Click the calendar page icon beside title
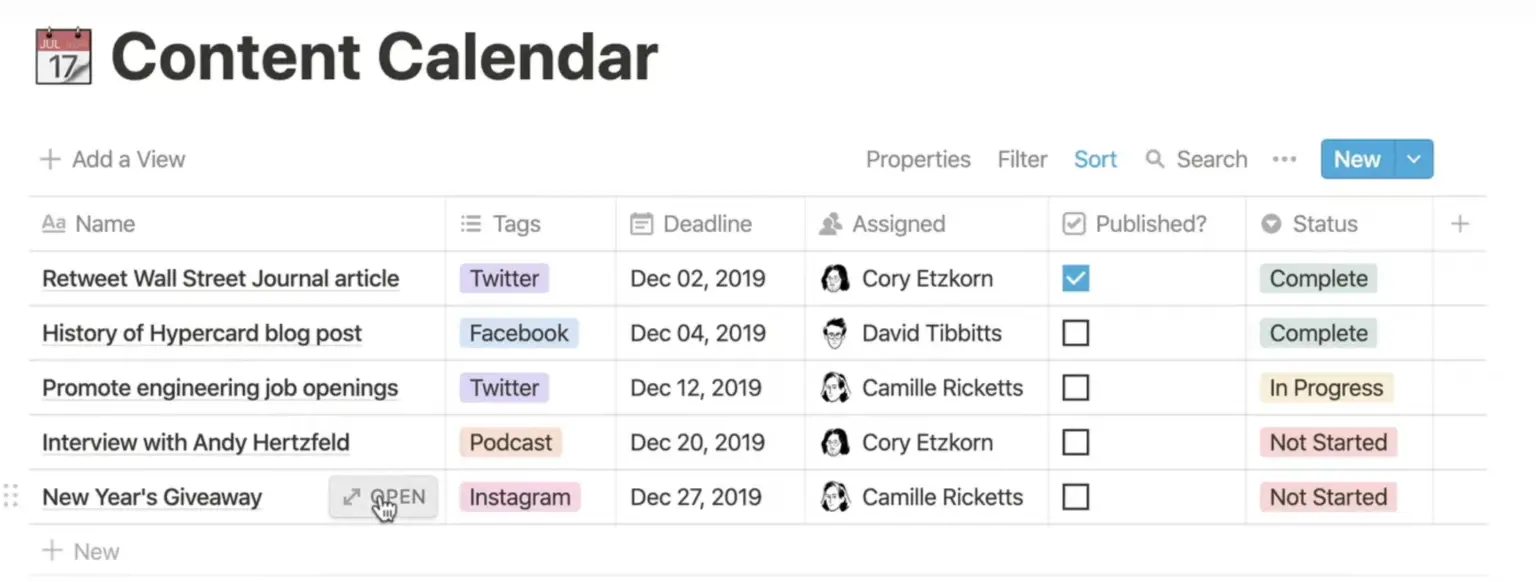 click(x=63, y=56)
